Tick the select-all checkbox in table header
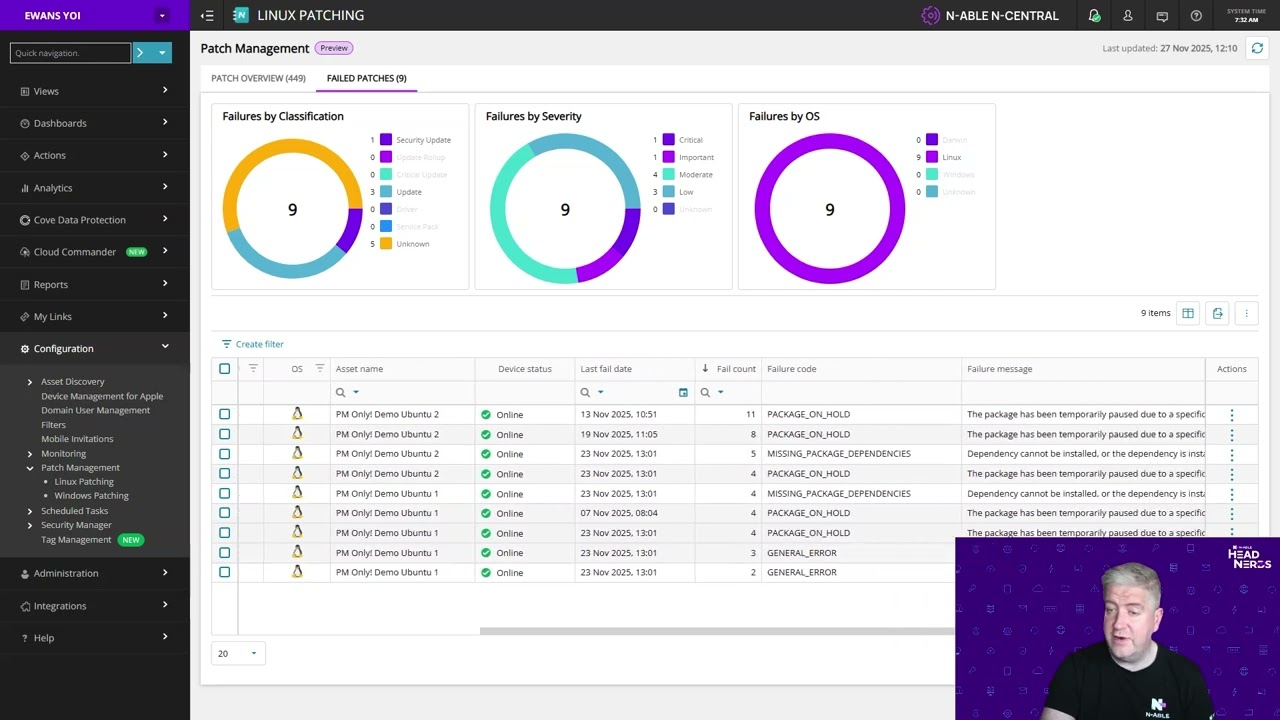Viewport: 1280px width, 720px height. [225, 369]
